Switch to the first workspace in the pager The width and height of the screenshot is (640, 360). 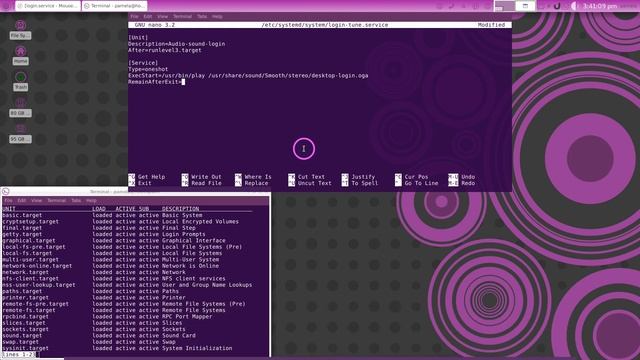[x=504, y=6]
